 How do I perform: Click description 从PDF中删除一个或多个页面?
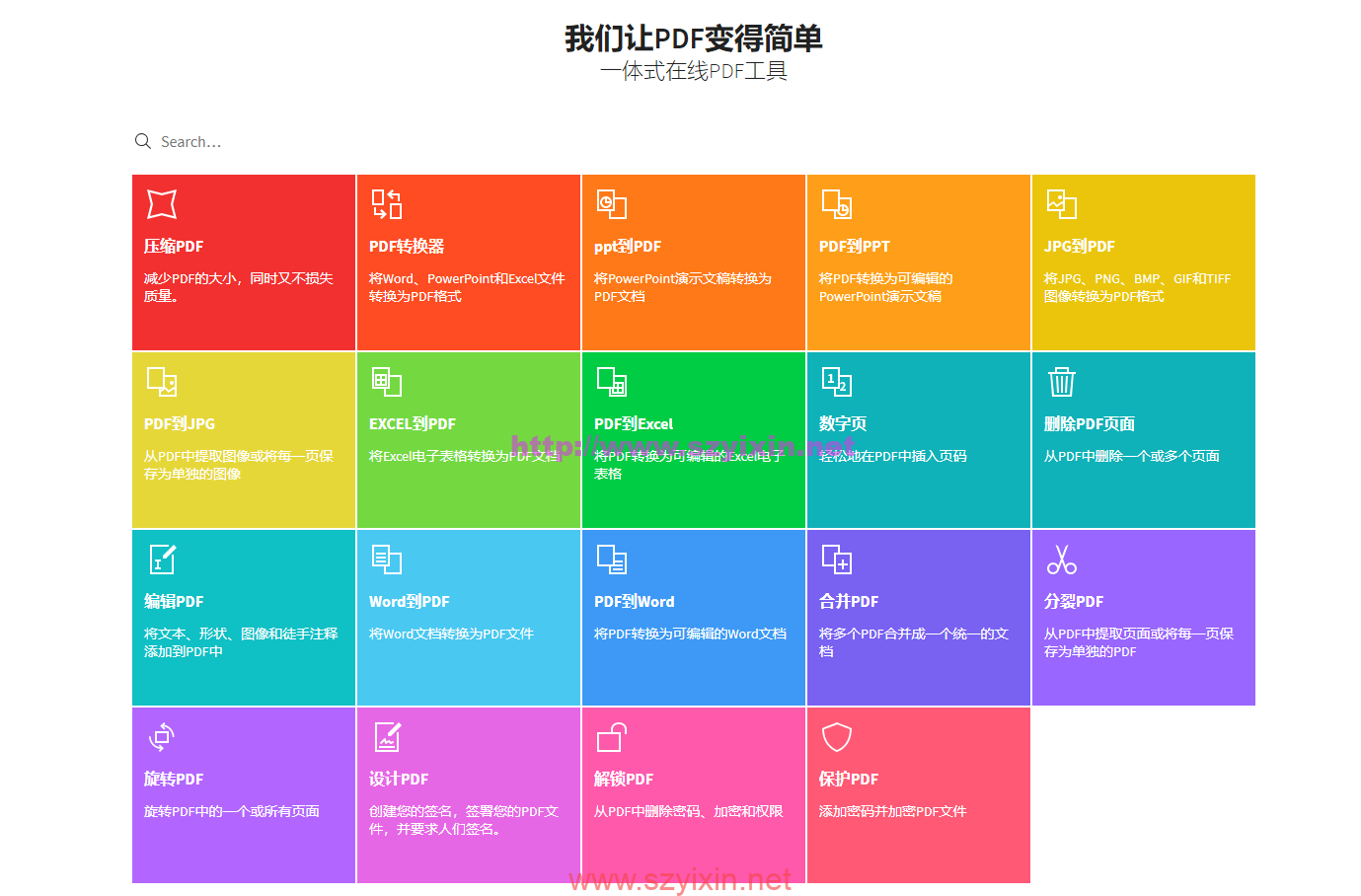coord(1132,456)
